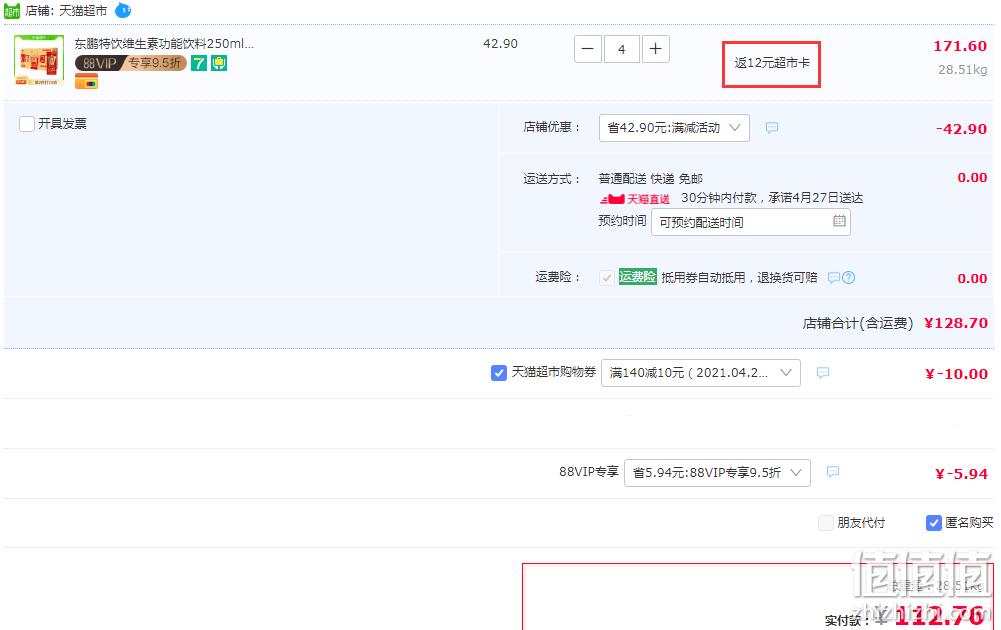The height and width of the screenshot is (630, 1001).
Task: Click the credit card payment icon under product
Action: click(86, 81)
